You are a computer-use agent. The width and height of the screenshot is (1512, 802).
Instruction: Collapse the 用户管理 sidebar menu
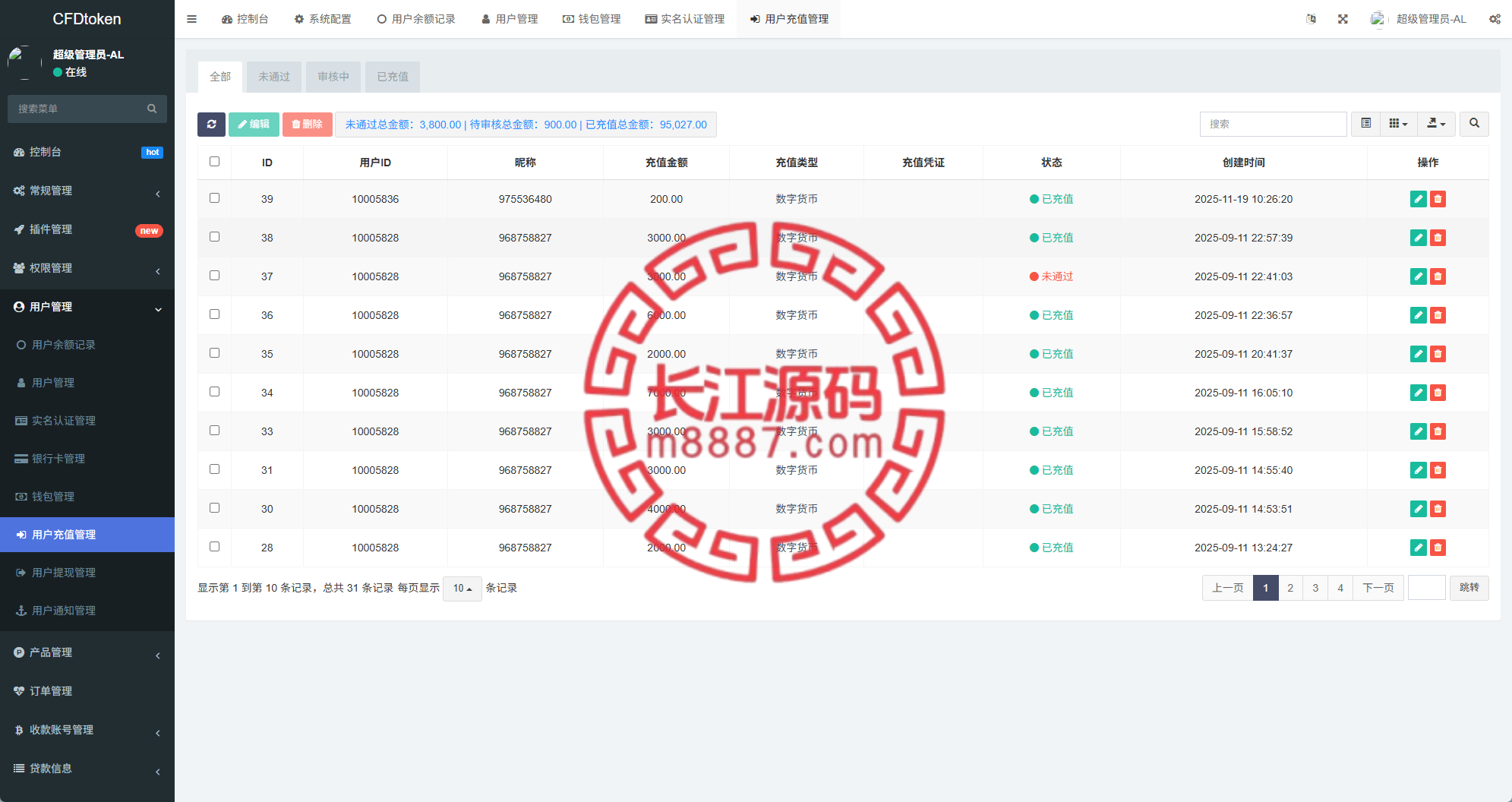[x=87, y=307]
